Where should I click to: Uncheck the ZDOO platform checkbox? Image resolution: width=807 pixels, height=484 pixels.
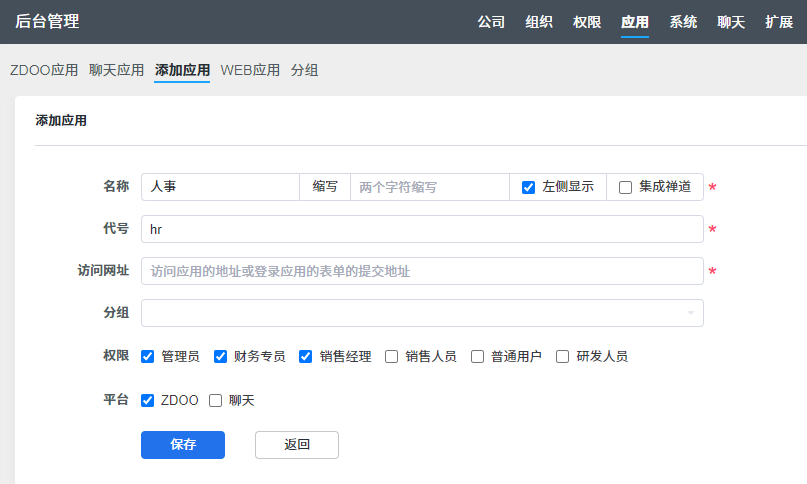(x=148, y=400)
